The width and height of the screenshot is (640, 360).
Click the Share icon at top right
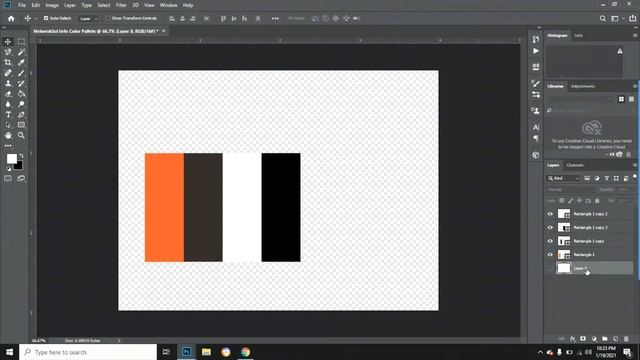tap(632, 18)
